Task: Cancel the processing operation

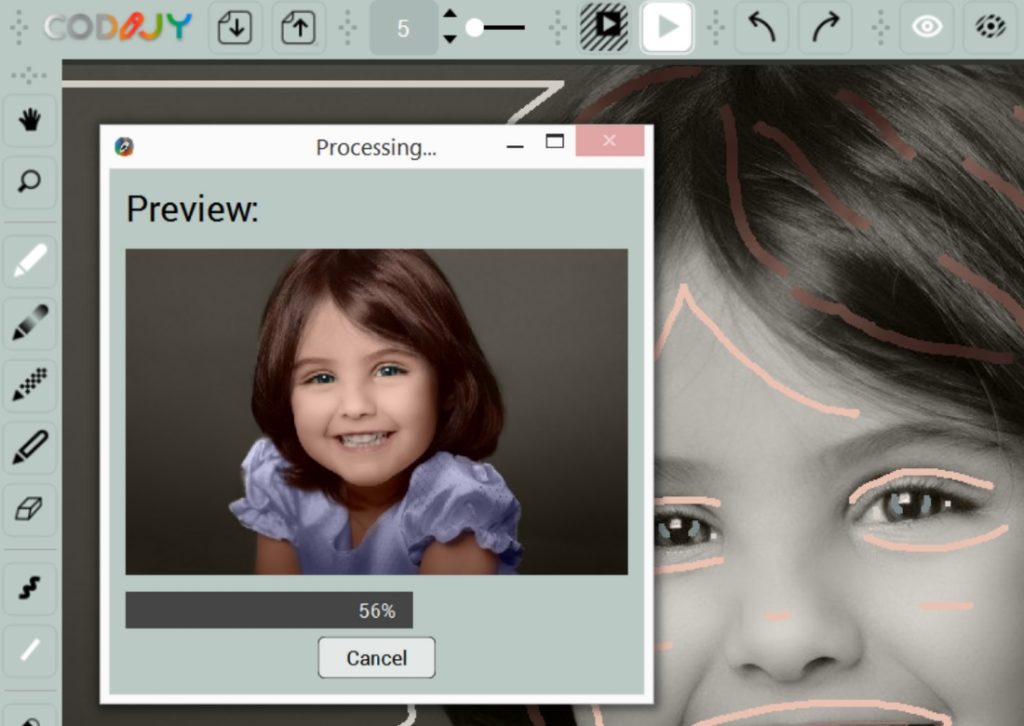Action: tap(376, 658)
